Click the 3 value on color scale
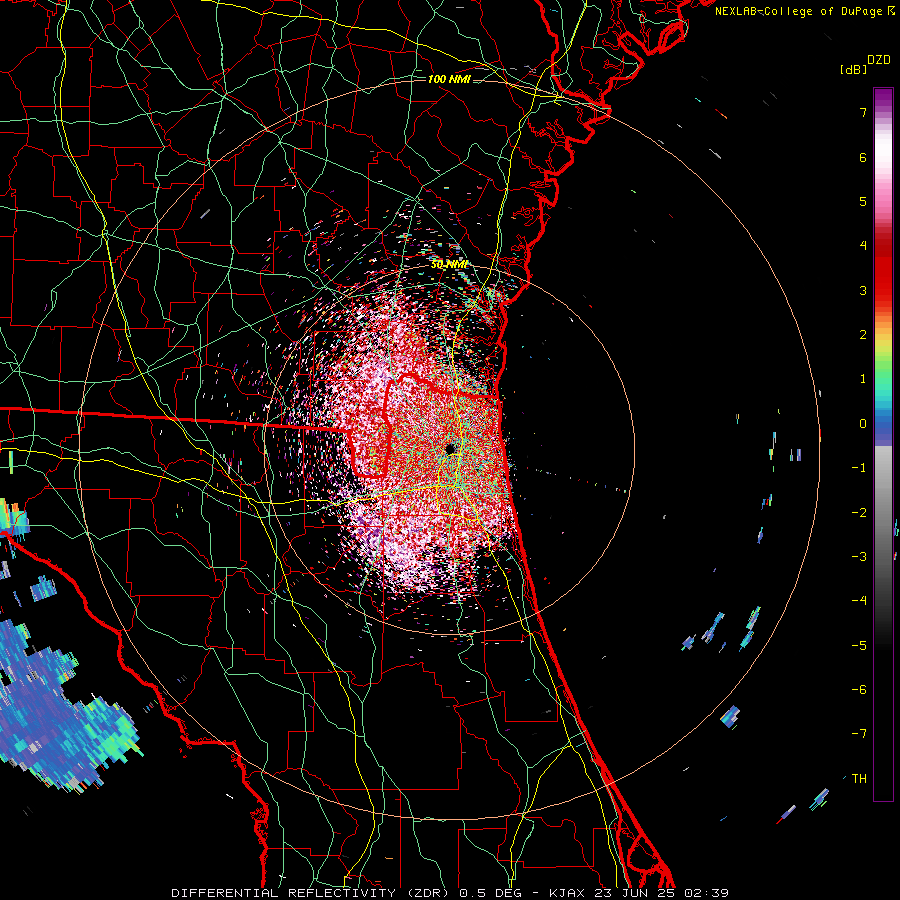Viewport: 900px width, 900px height. [x=863, y=290]
